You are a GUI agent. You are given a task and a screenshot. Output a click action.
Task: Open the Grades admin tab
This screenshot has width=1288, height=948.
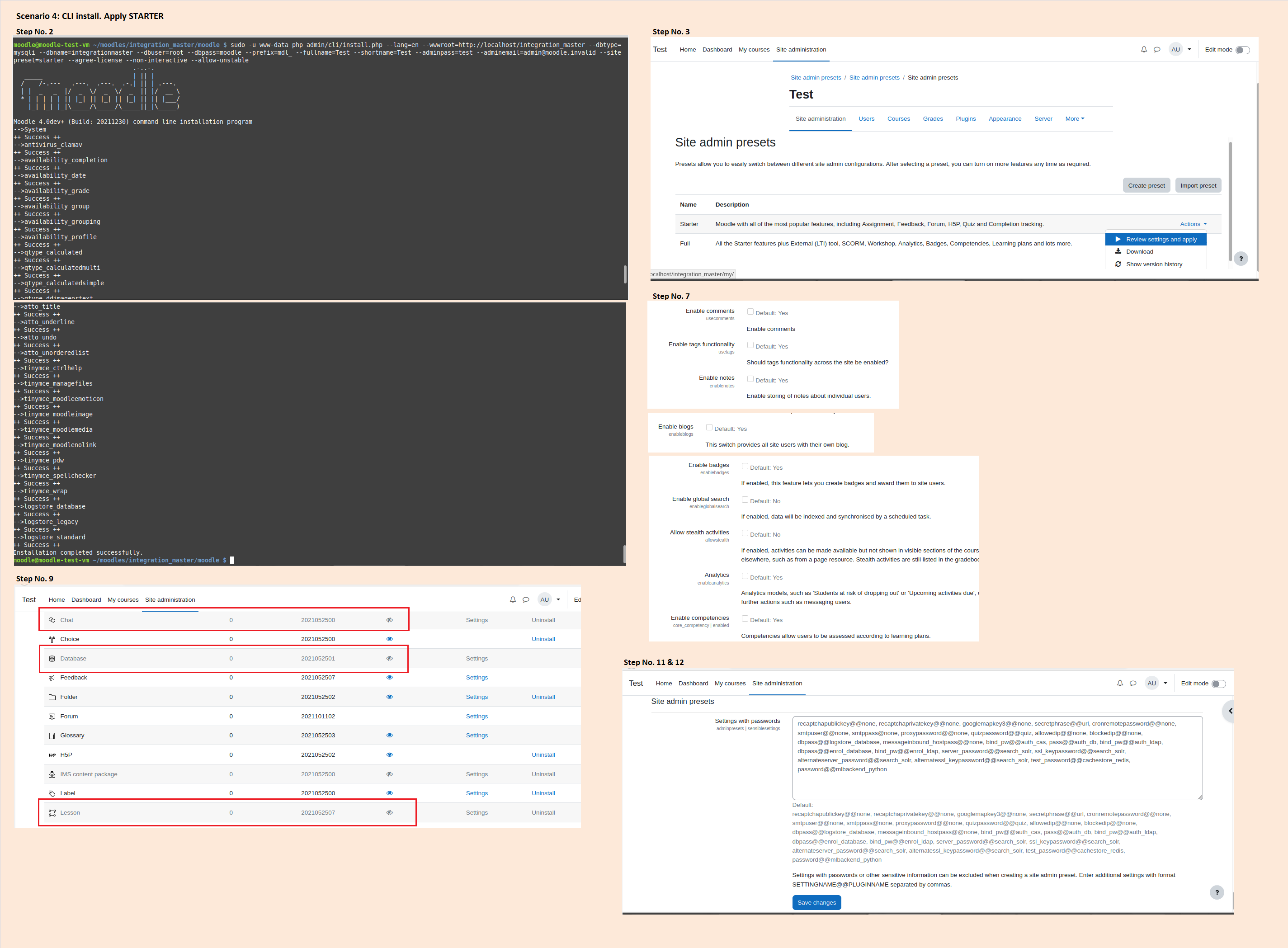(933, 119)
